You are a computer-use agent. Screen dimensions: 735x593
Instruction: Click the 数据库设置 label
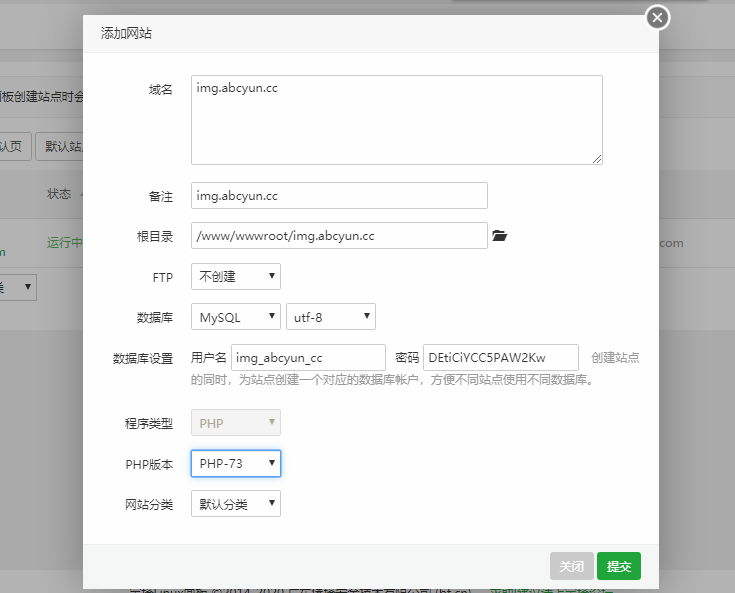143,359
